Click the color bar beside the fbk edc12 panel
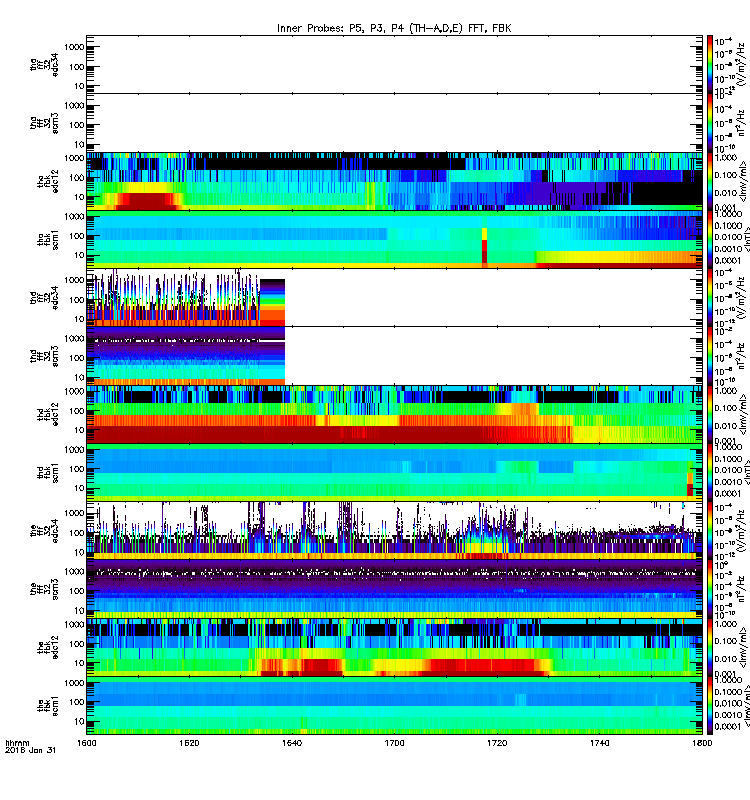The width and height of the screenshot is (750, 800). (710, 647)
